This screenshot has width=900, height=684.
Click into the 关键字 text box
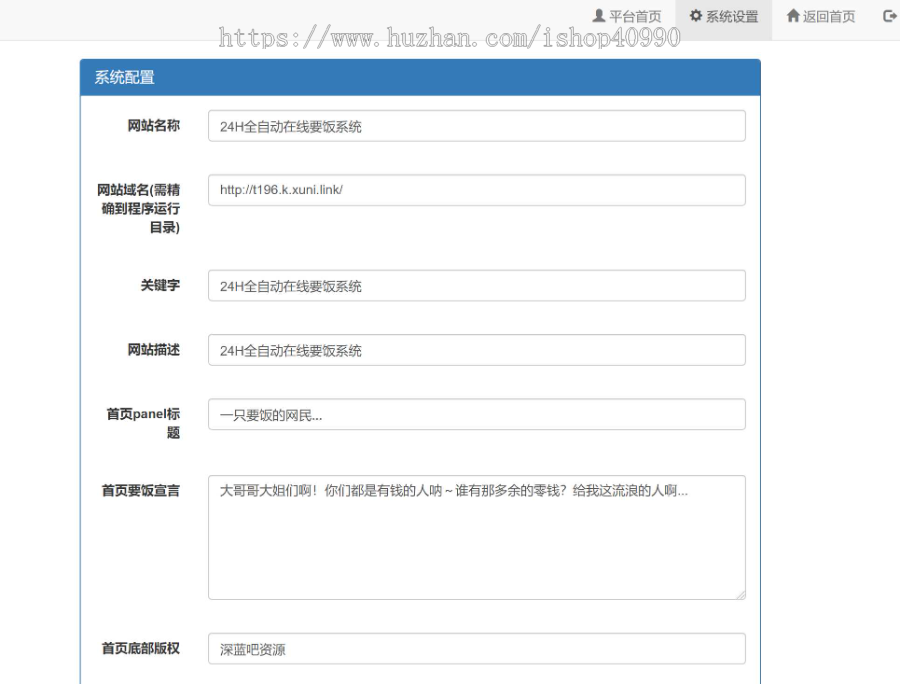(476, 285)
